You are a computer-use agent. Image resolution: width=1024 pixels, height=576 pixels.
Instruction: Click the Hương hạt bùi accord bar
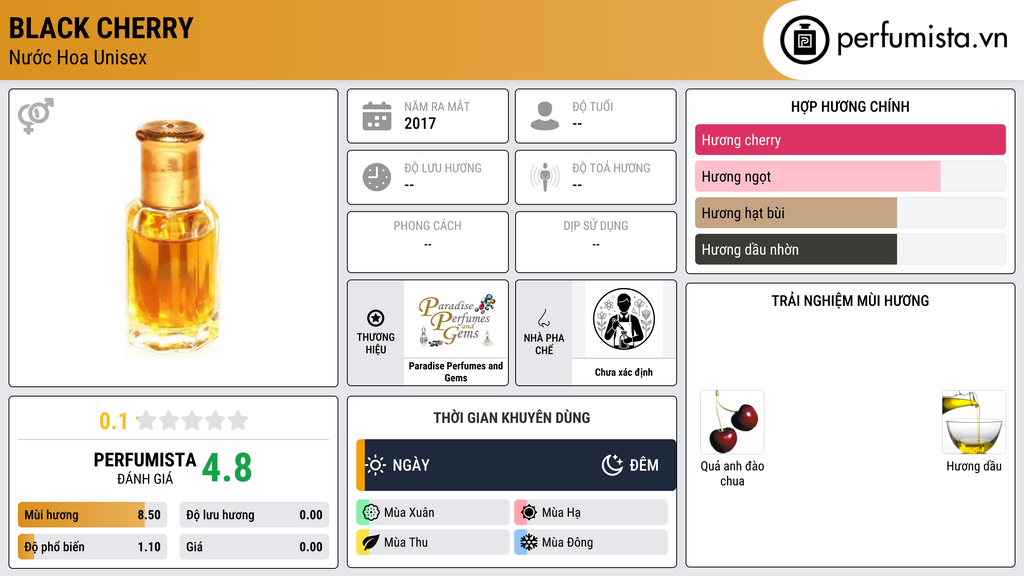[x=850, y=213]
